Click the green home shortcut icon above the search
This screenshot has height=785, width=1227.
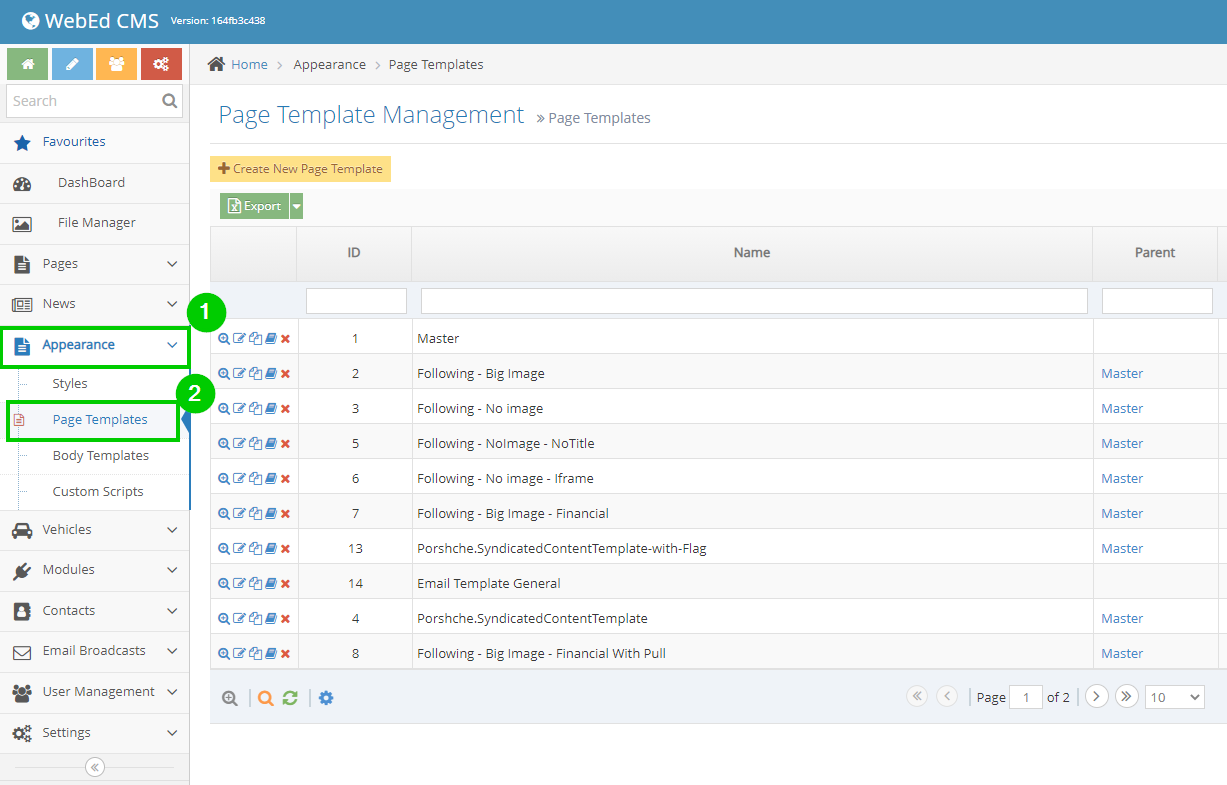click(x=27, y=63)
